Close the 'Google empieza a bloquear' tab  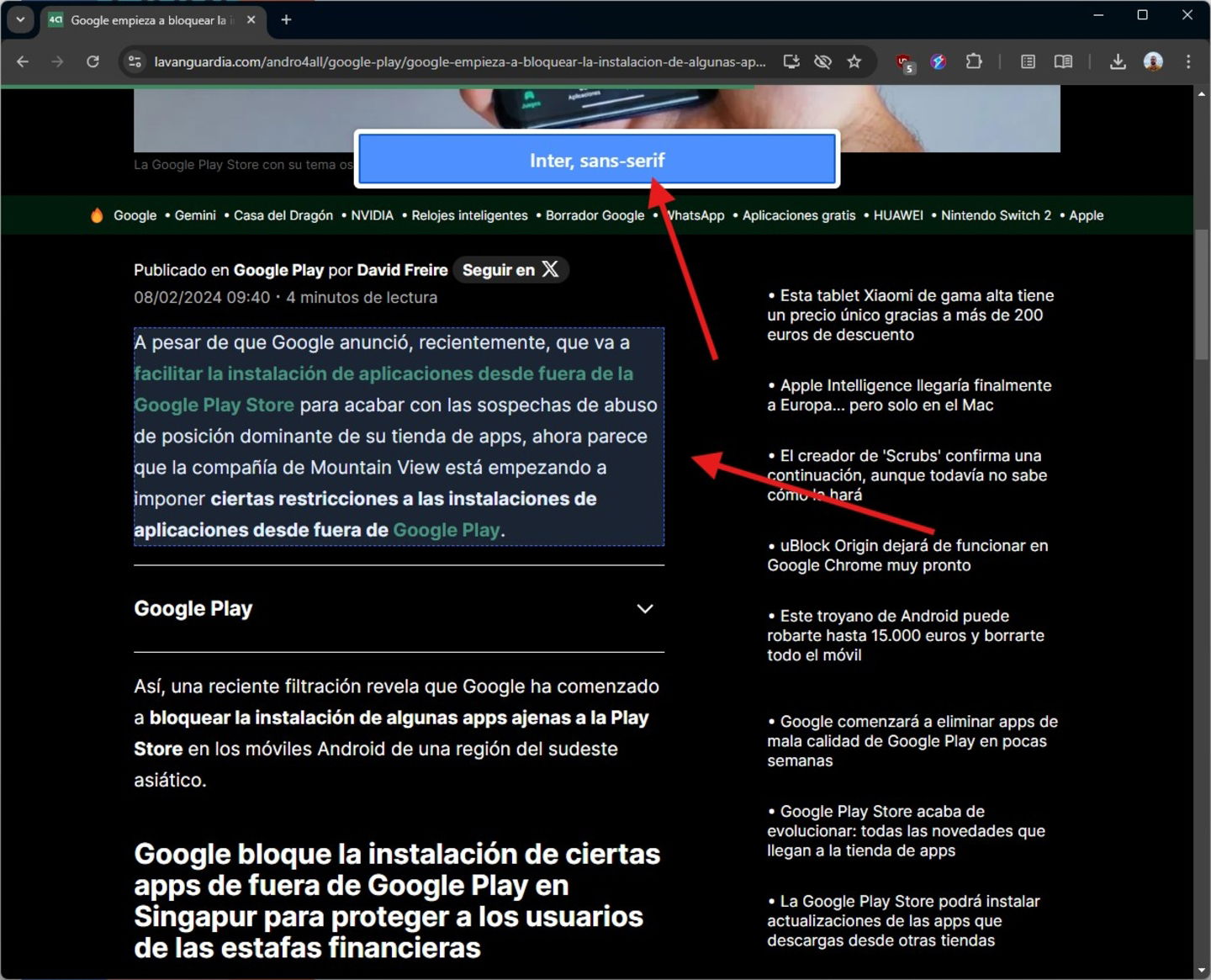pos(251,19)
